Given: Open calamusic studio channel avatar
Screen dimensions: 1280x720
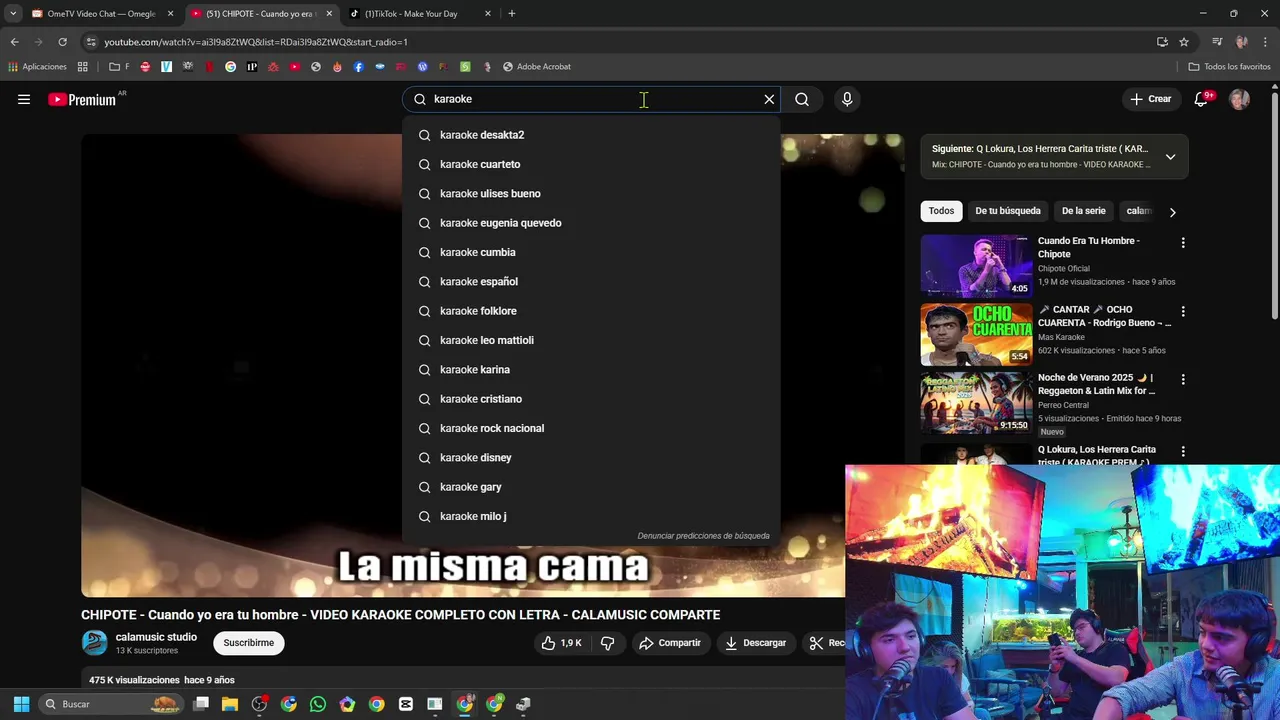Looking at the screenshot, I should (95, 643).
